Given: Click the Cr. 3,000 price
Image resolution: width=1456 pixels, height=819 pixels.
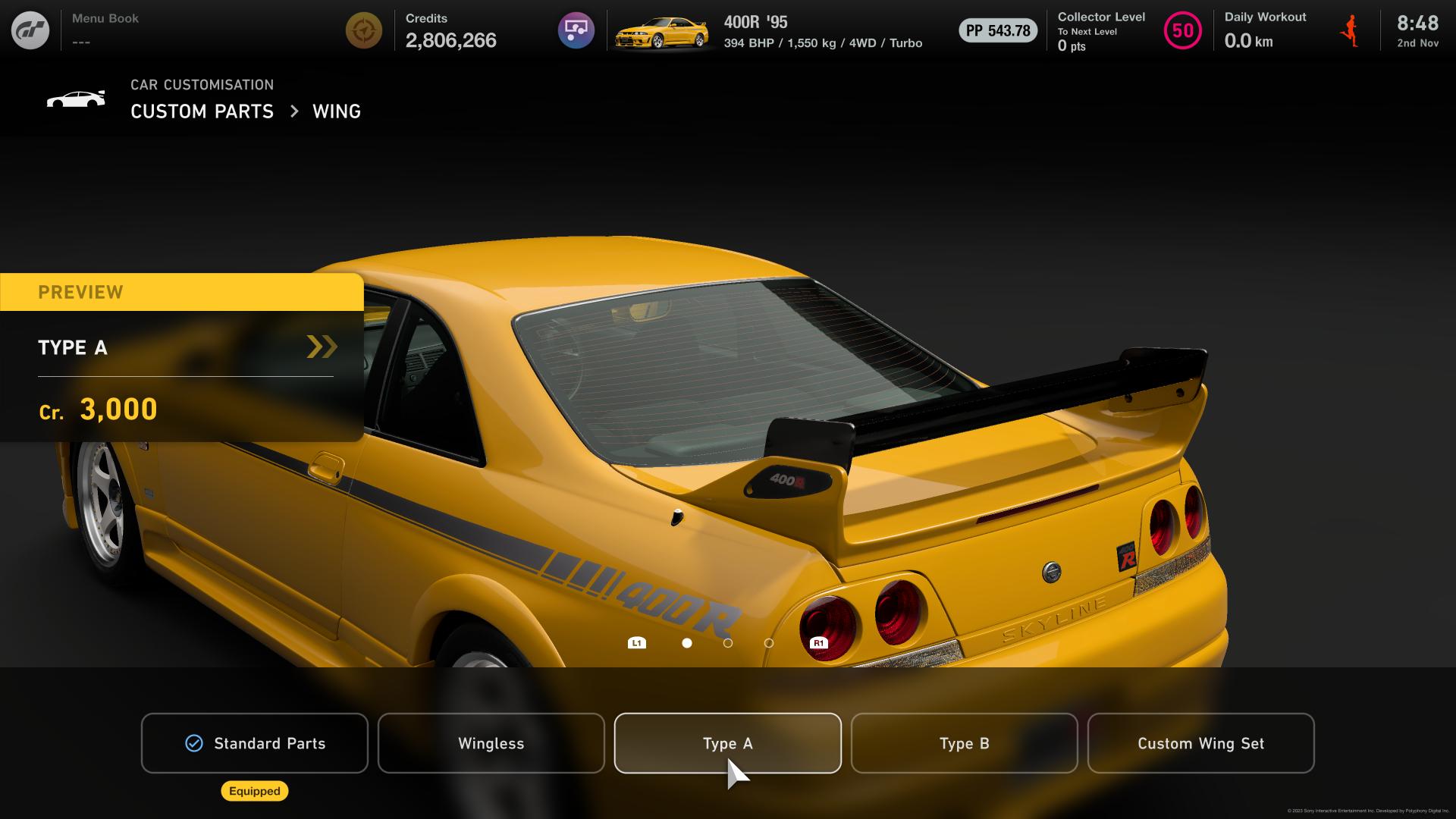Looking at the screenshot, I should [x=99, y=409].
